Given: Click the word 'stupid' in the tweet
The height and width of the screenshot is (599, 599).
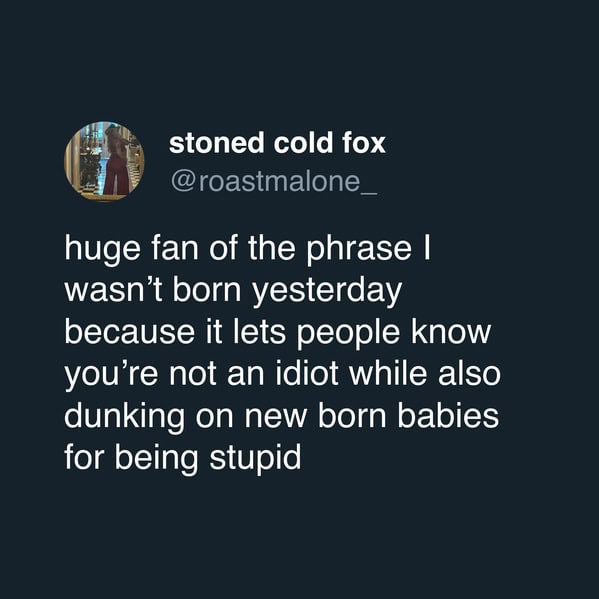Looking at the screenshot, I should 255,458.
